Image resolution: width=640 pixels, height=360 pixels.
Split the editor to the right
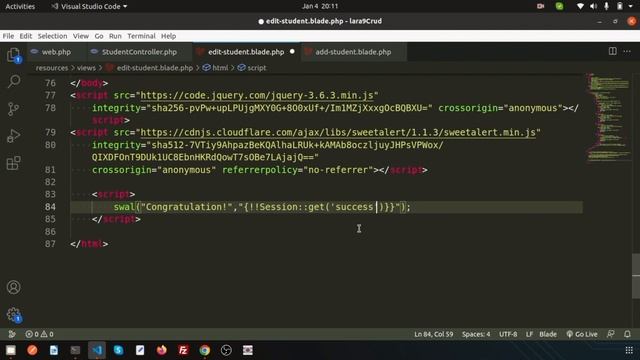613,51
